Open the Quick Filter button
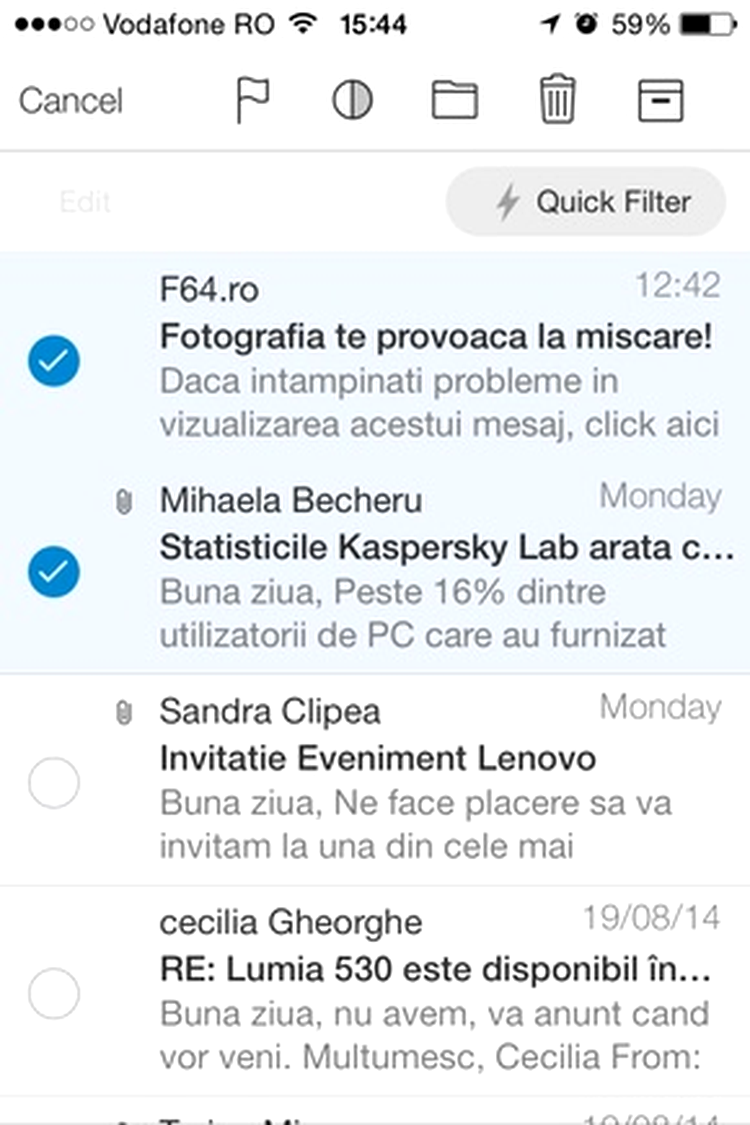 coord(586,202)
